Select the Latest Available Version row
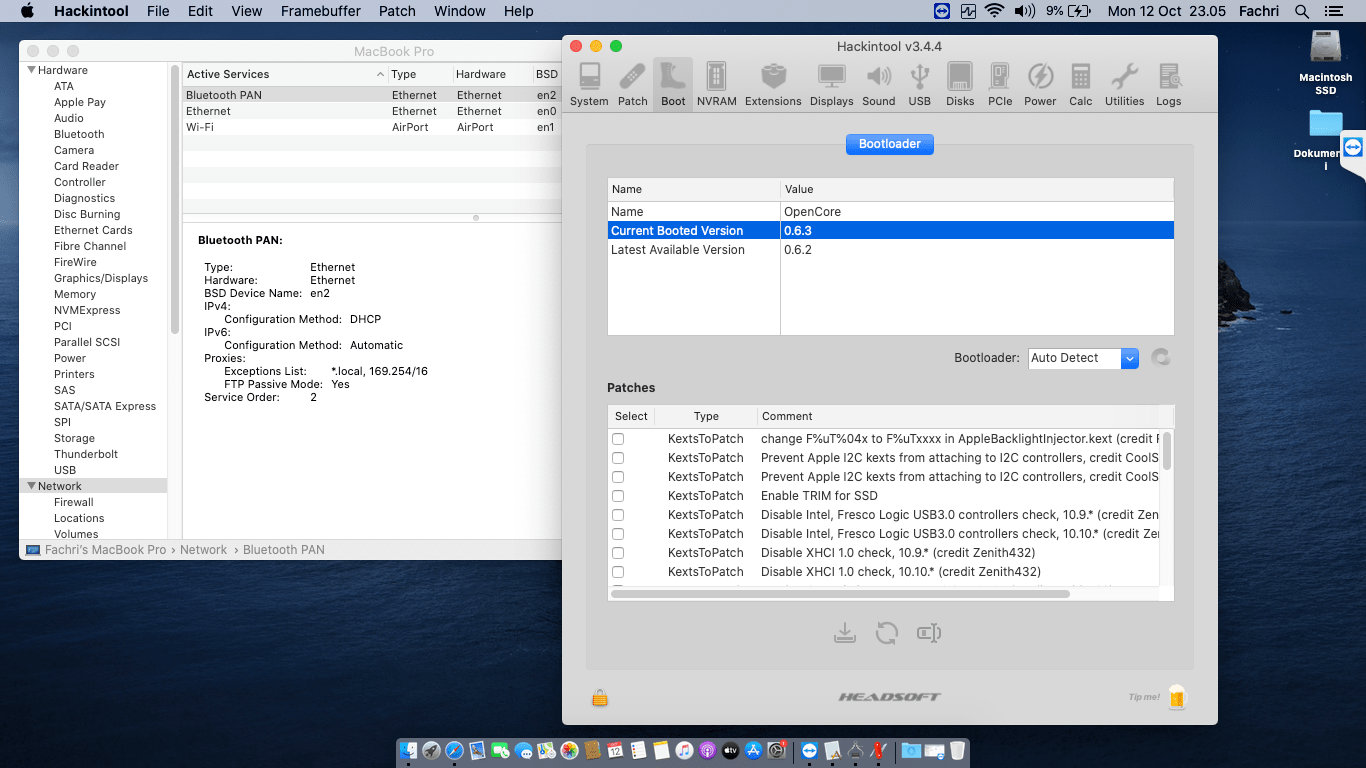 (x=890, y=250)
